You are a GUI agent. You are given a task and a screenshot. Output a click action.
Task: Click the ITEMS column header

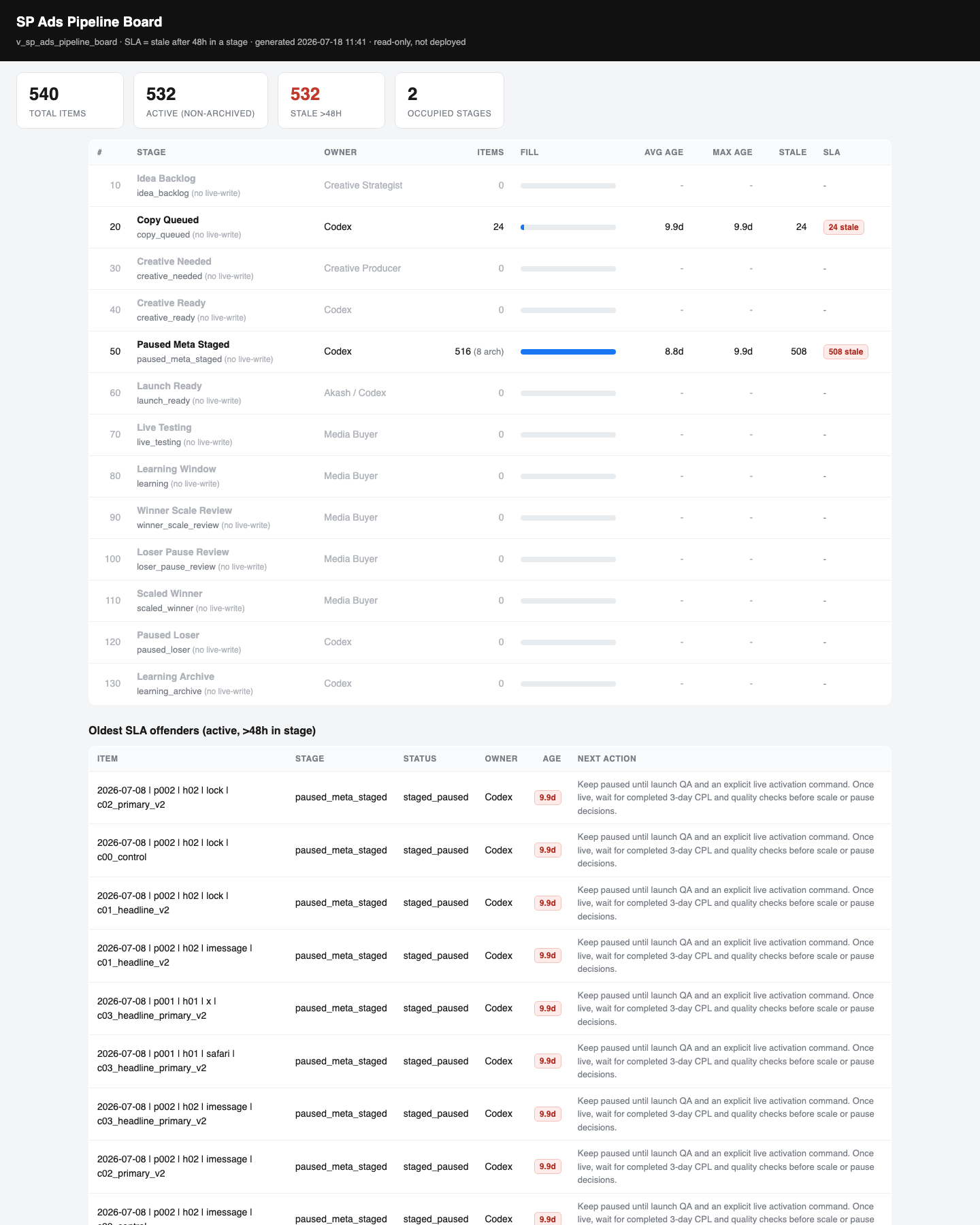pos(491,152)
